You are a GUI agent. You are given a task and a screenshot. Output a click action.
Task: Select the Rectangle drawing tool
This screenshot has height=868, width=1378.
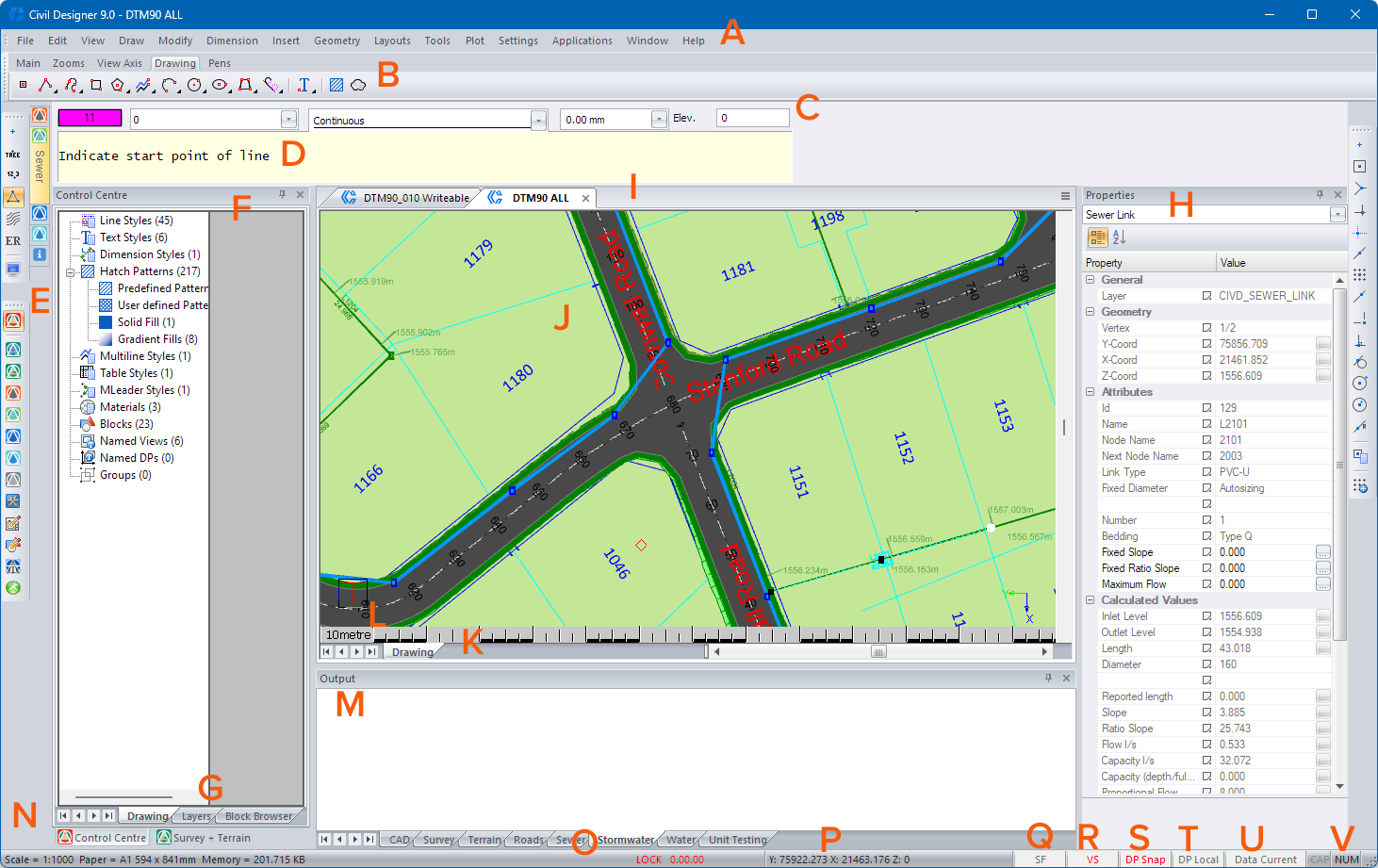(x=96, y=85)
